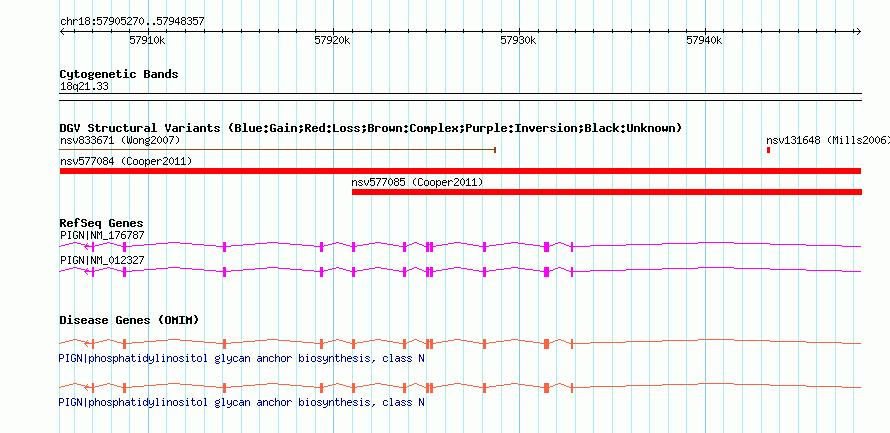Click the Disease Genes (OMIM) track title

click(x=129, y=320)
